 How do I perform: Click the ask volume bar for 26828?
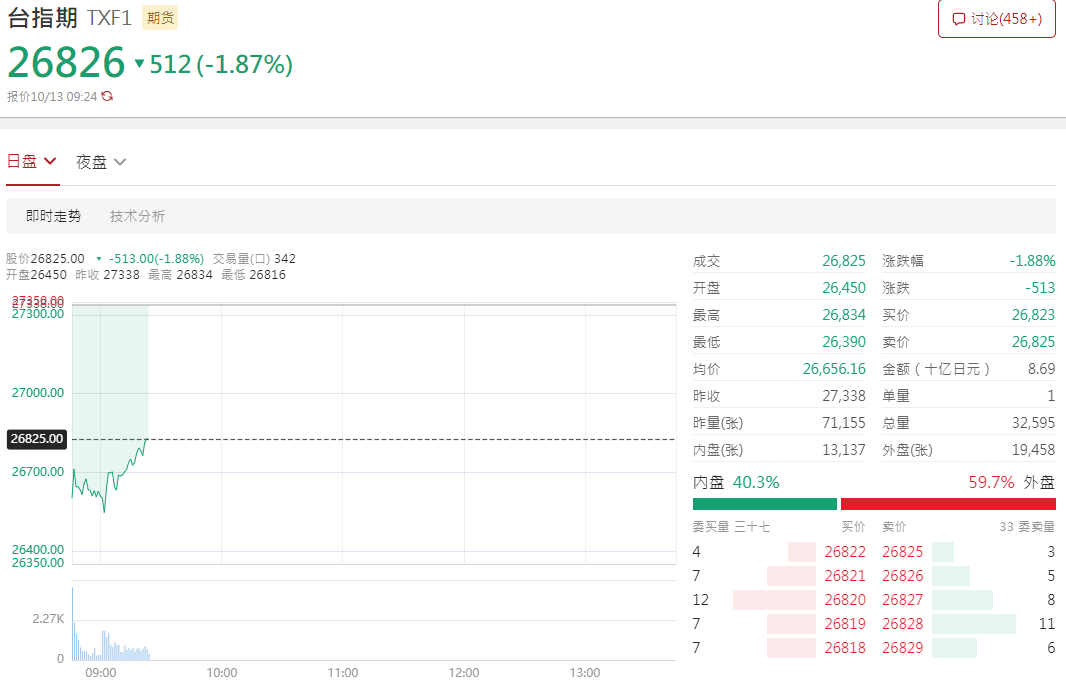(973, 624)
